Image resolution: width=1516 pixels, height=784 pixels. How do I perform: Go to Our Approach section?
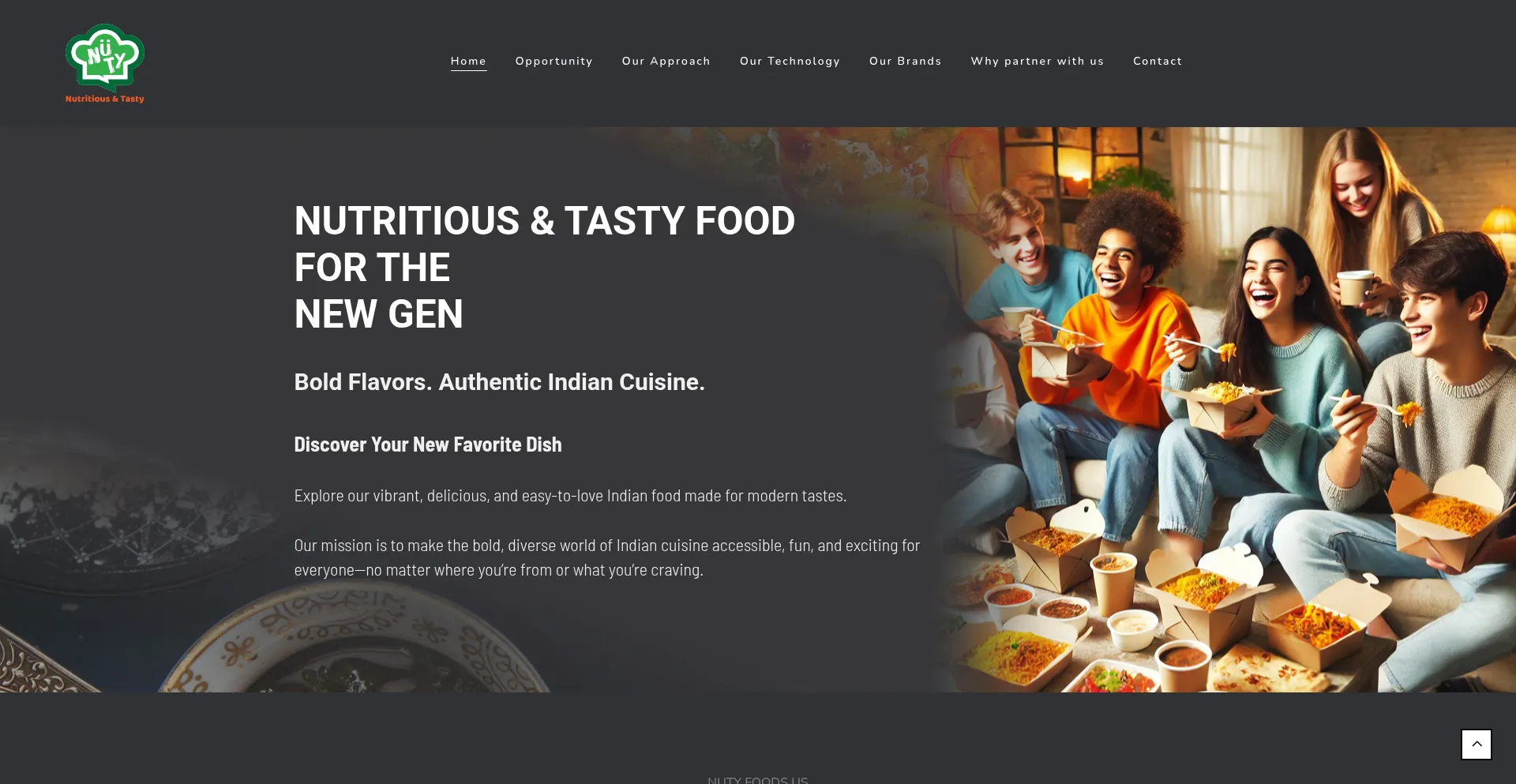click(x=666, y=61)
